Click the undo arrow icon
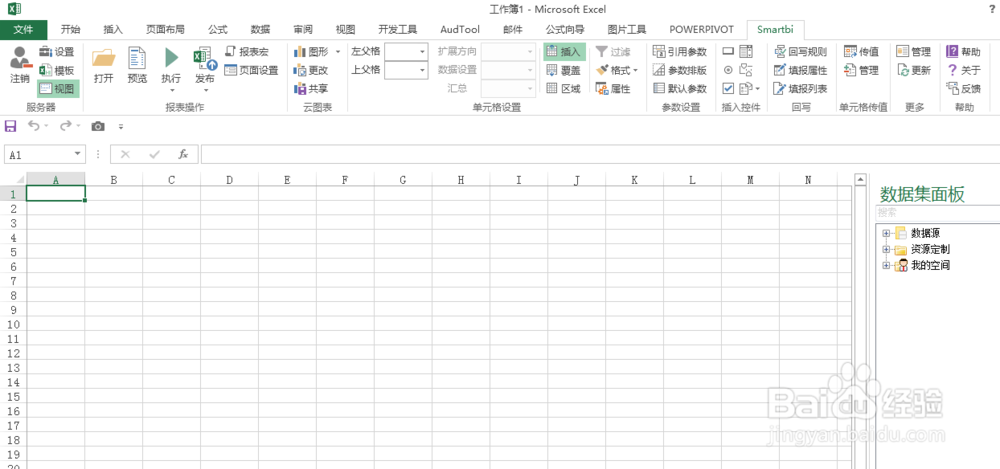 point(34,126)
